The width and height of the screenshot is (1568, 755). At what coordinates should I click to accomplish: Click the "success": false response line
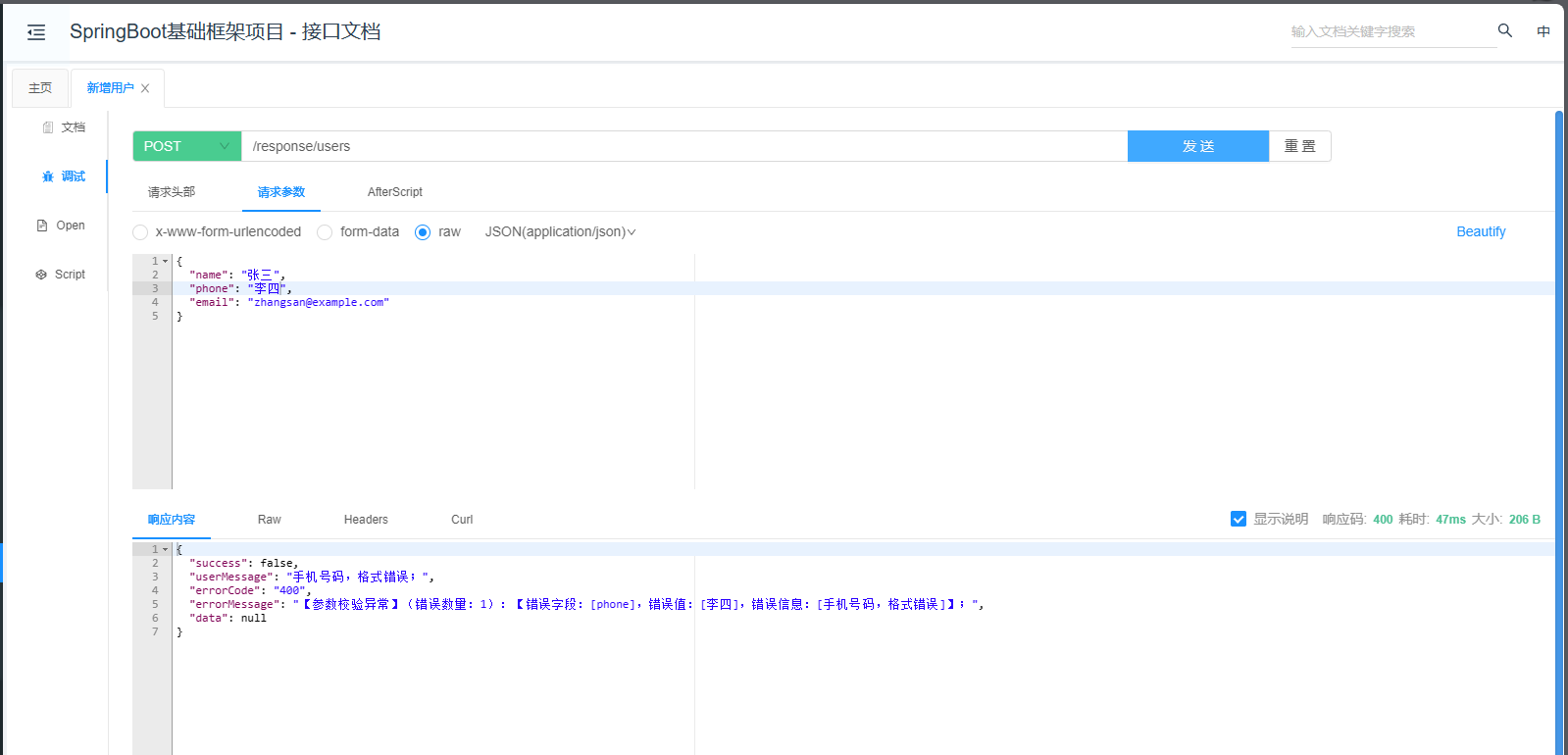click(243, 563)
